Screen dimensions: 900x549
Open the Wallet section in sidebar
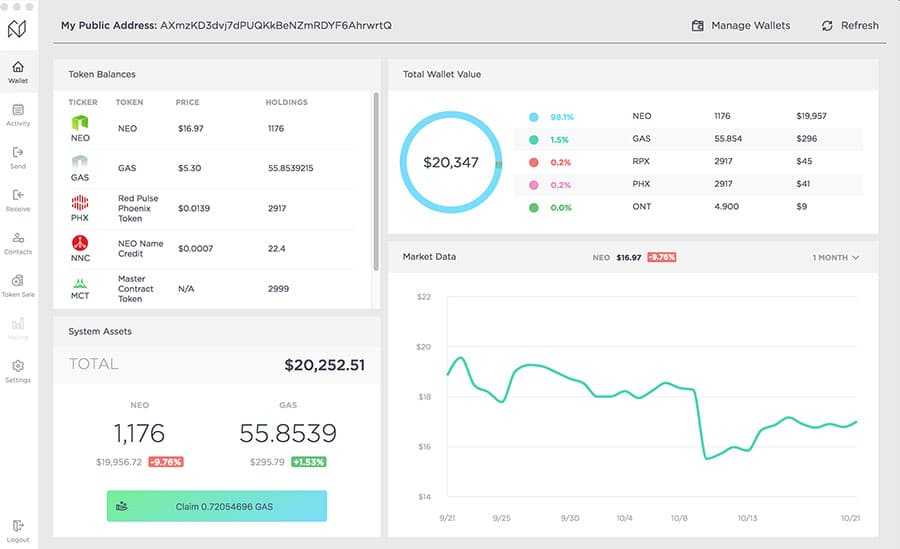click(x=18, y=72)
